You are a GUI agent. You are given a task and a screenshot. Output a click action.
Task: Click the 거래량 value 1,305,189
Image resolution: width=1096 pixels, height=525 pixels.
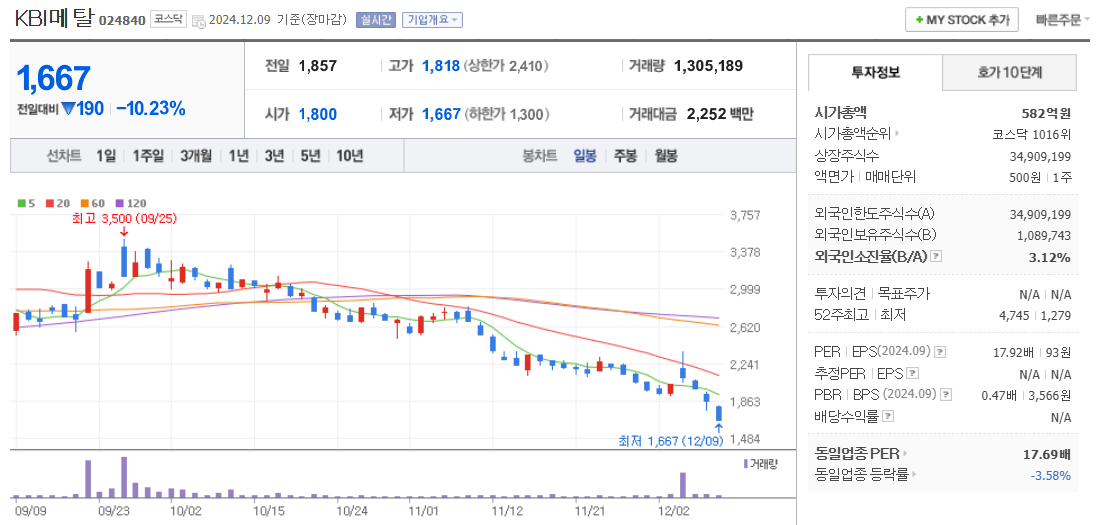(708, 66)
